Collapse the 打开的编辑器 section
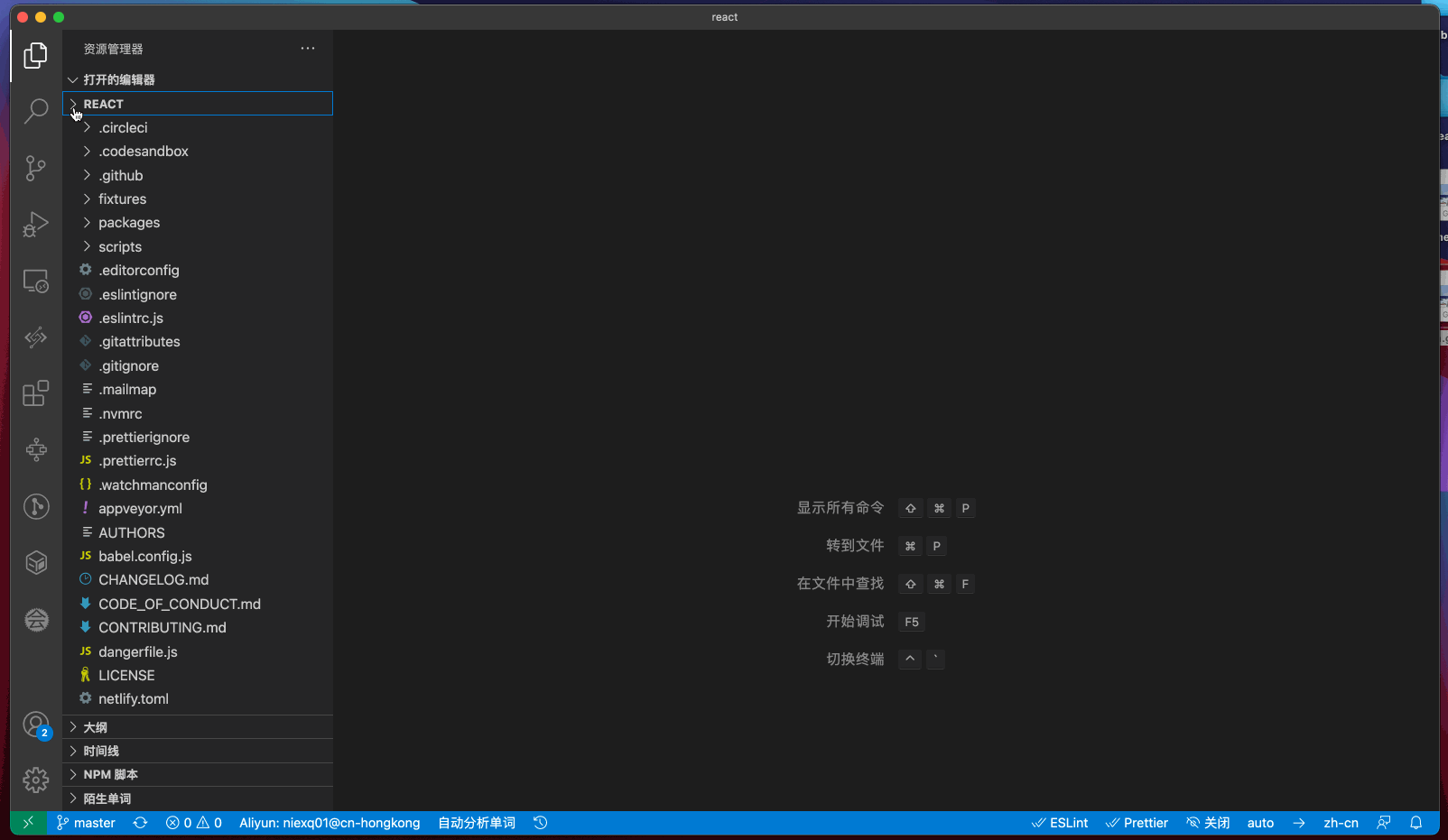The image size is (1448, 840). click(198, 79)
